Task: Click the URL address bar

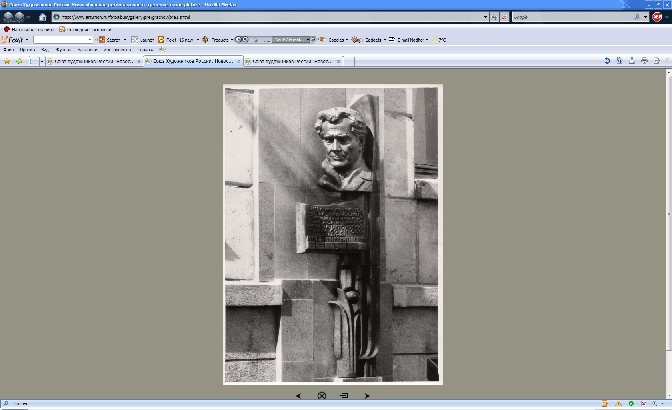Action: pyautogui.click(x=270, y=17)
